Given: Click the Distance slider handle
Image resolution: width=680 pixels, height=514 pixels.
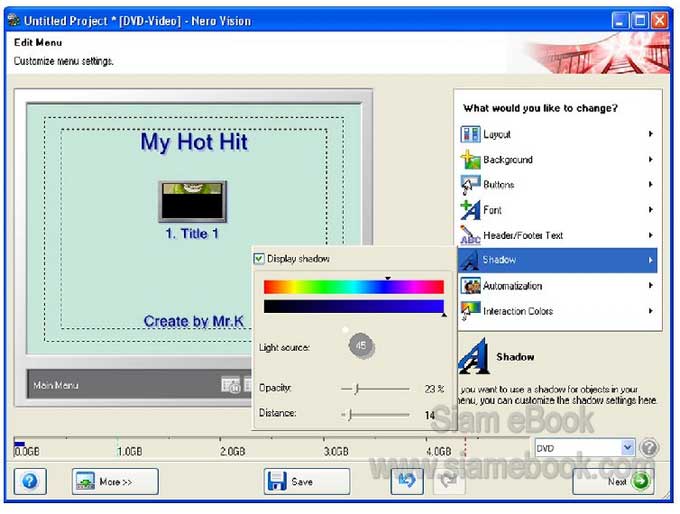Looking at the screenshot, I should pos(349,415).
